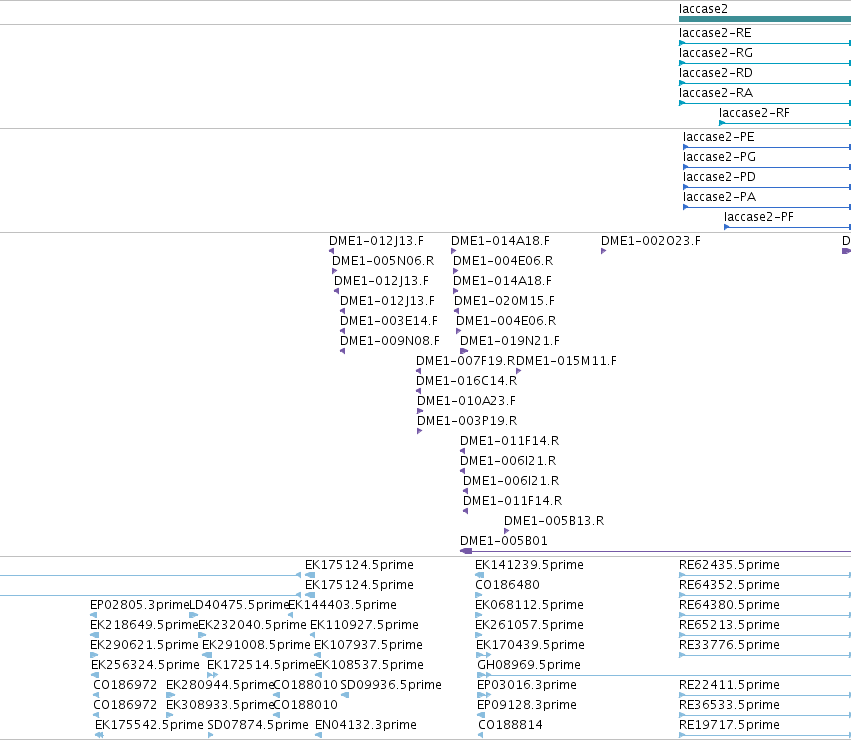The width and height of the screenshot is (851, 740).
Task: Select the EK232040.5prime EST
Action: point(252,625)
